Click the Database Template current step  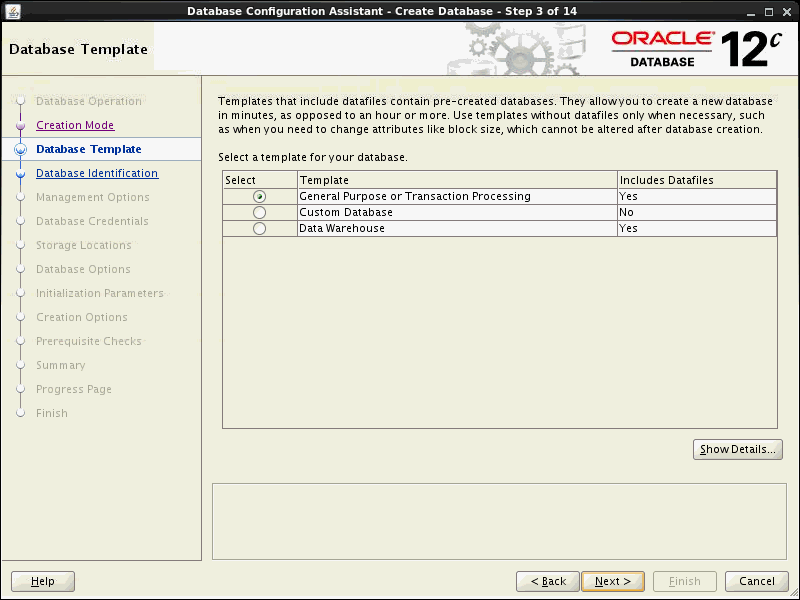click(x=89, y=149)
